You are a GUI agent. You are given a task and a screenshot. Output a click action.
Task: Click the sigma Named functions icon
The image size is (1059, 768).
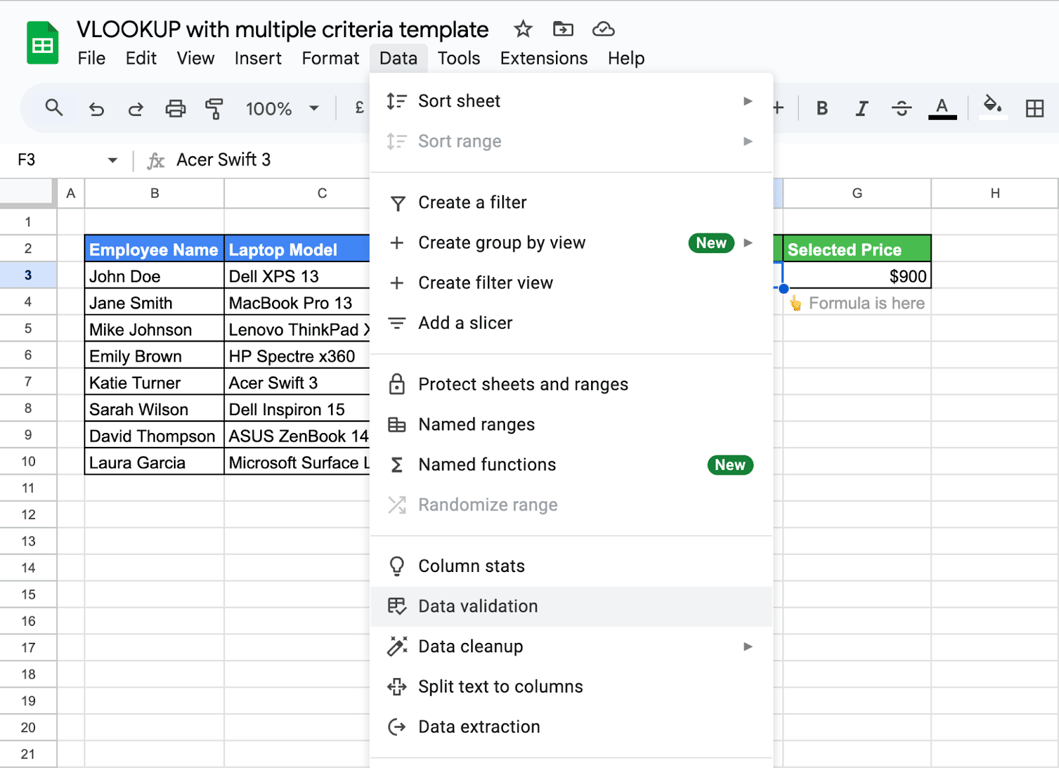(397, 465)
